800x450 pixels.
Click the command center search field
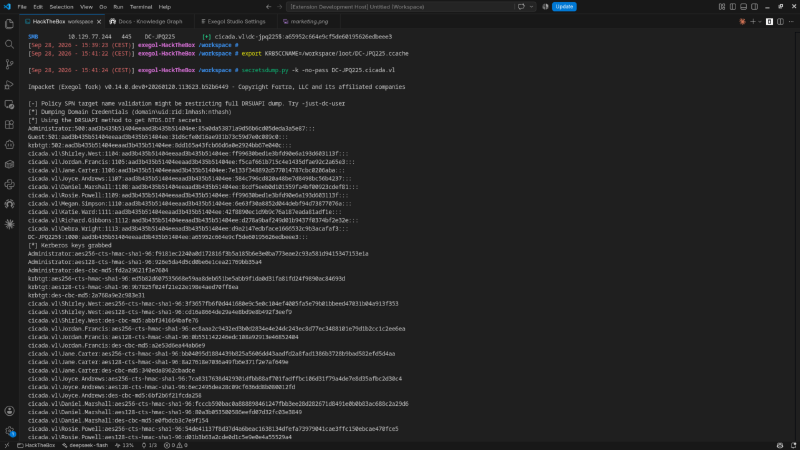coord(400,7)
